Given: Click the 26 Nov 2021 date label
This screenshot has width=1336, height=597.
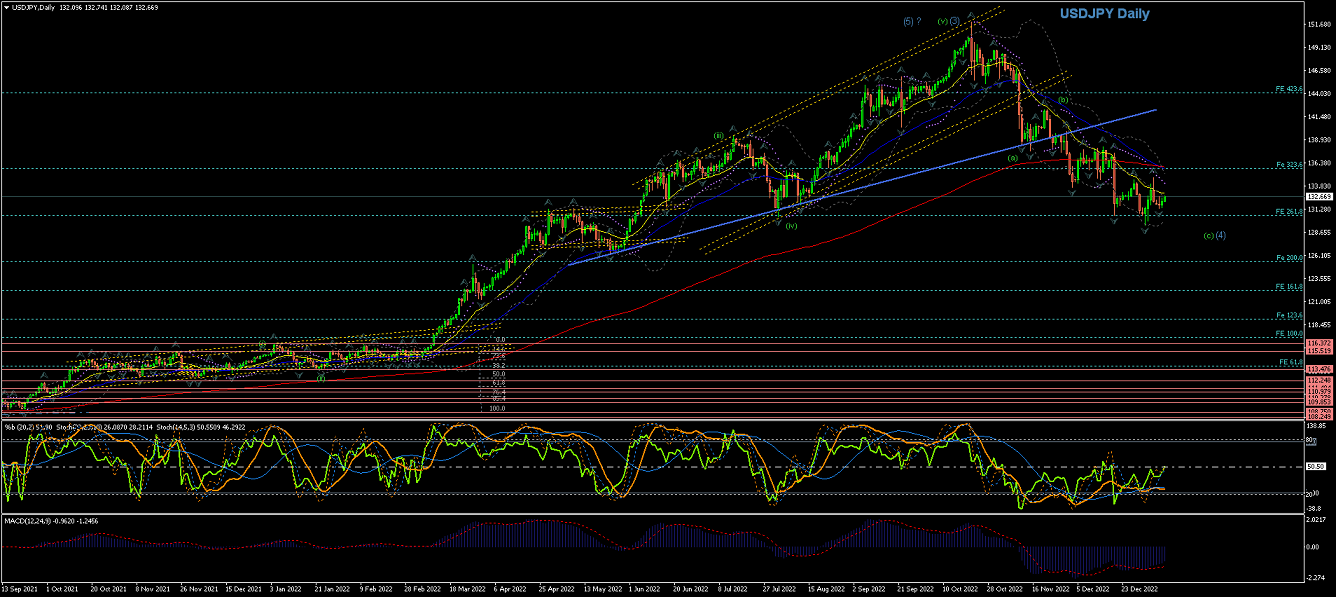Looking at the screenshot, I should pos(200,590).
